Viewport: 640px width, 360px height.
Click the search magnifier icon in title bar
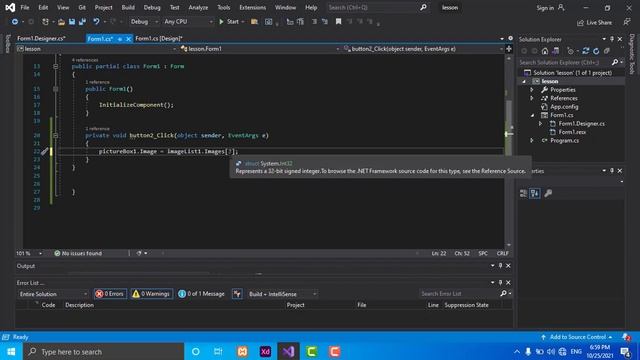tap(423, 7)
